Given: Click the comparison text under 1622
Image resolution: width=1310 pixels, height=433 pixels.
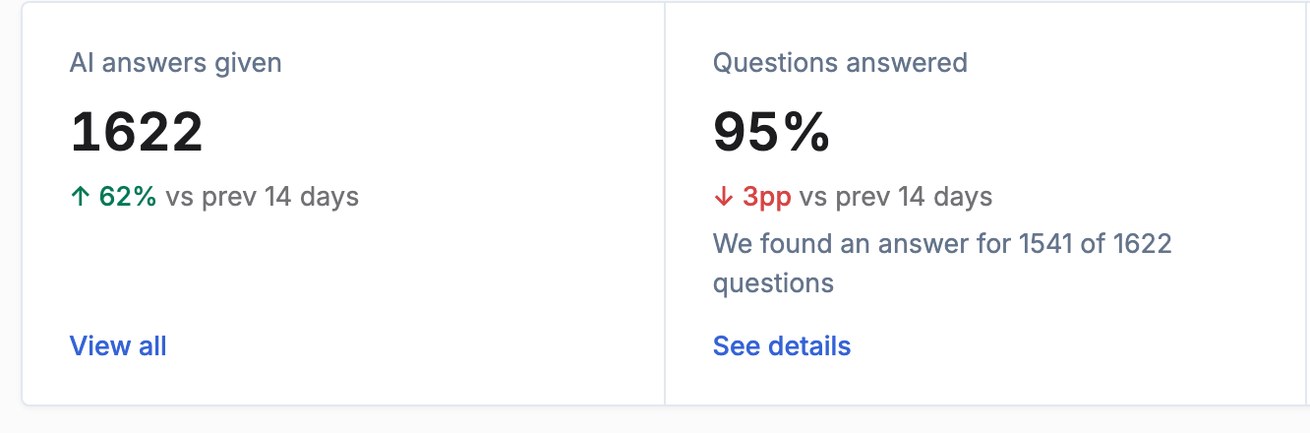Looking at the screenshot, I should click(262, 196).
